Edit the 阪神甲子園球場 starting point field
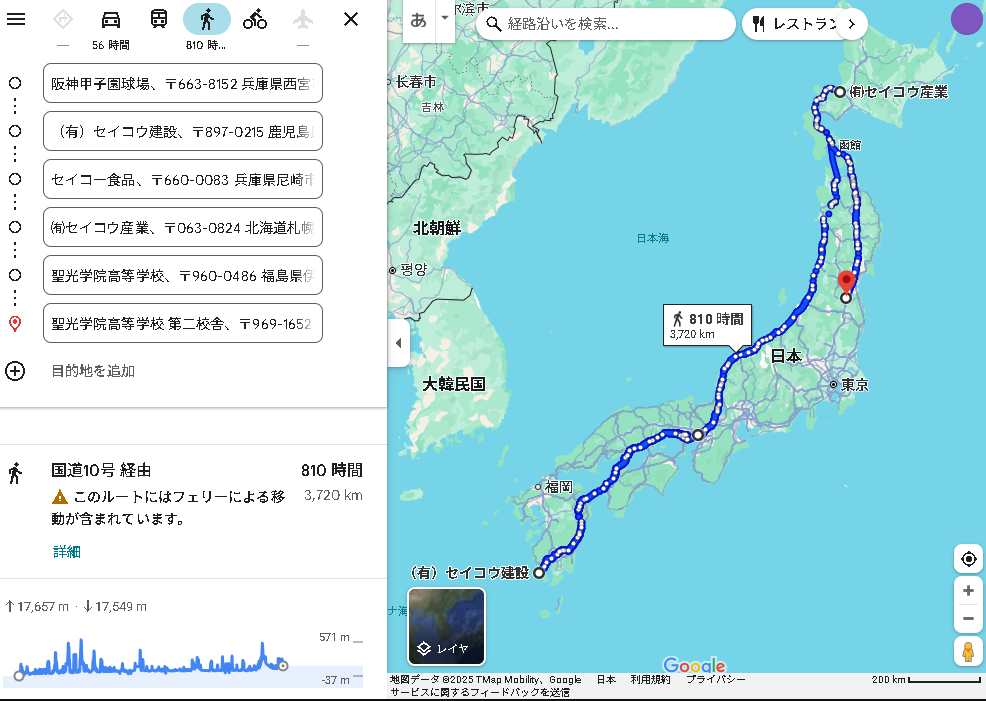Screen dimensions: 986x701 point(183,83)
